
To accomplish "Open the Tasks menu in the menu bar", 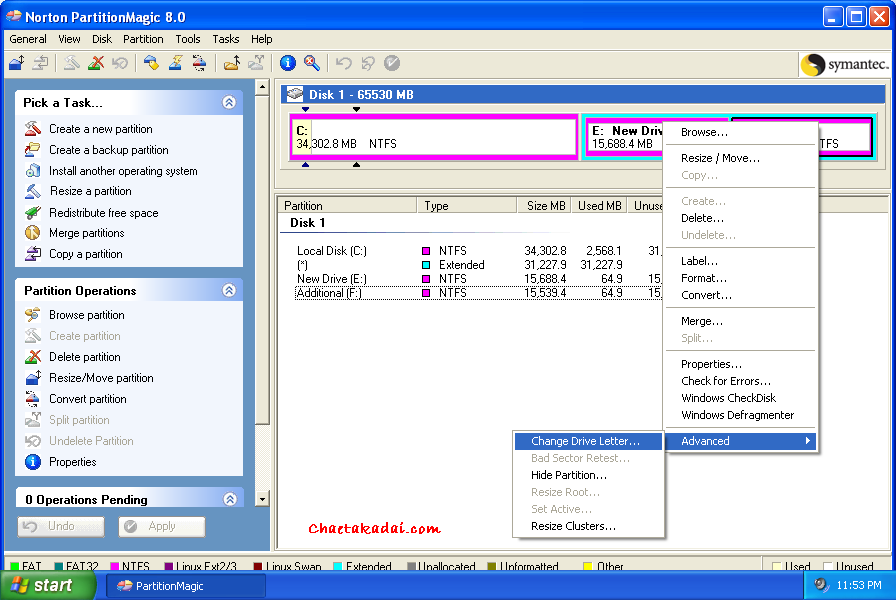I will (x=226, y=39).
